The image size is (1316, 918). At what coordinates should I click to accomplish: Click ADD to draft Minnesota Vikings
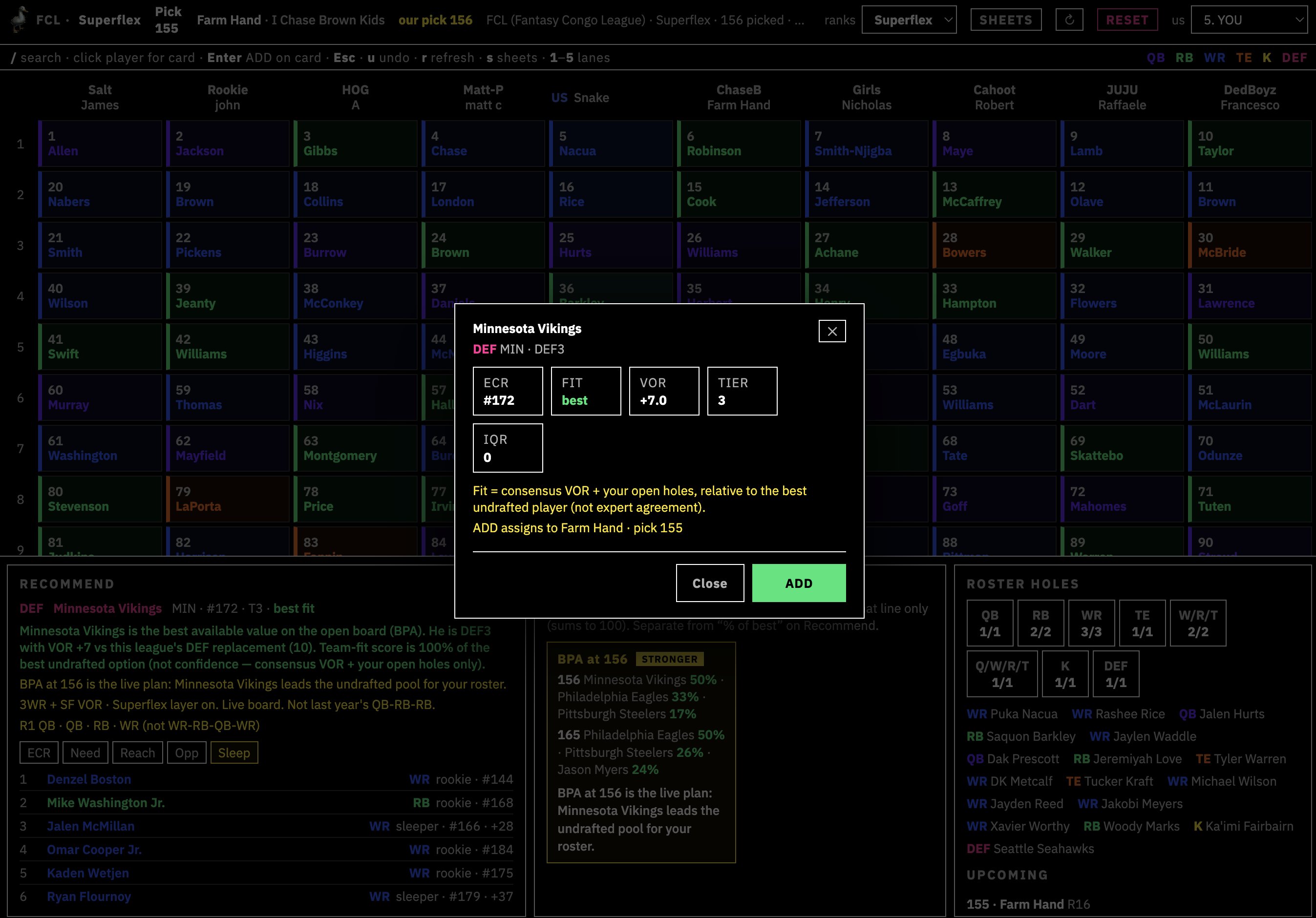(x=798, y=584)
